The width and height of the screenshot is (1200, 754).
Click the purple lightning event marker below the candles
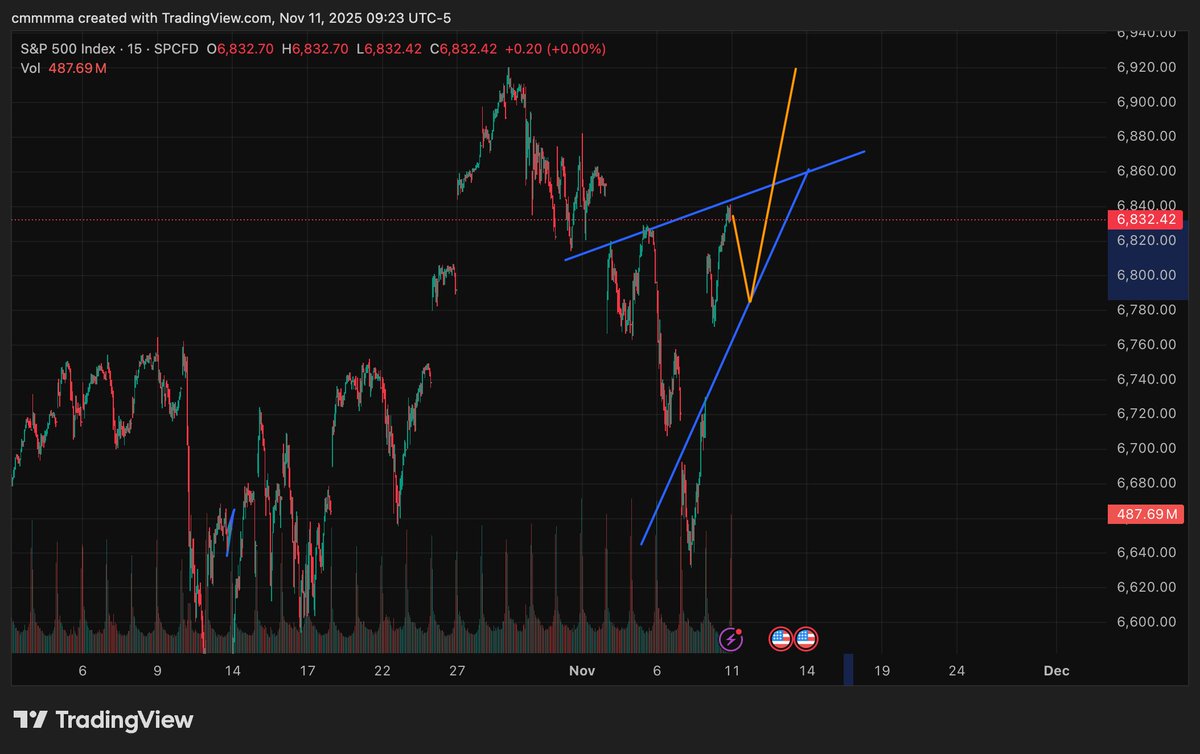733,637
